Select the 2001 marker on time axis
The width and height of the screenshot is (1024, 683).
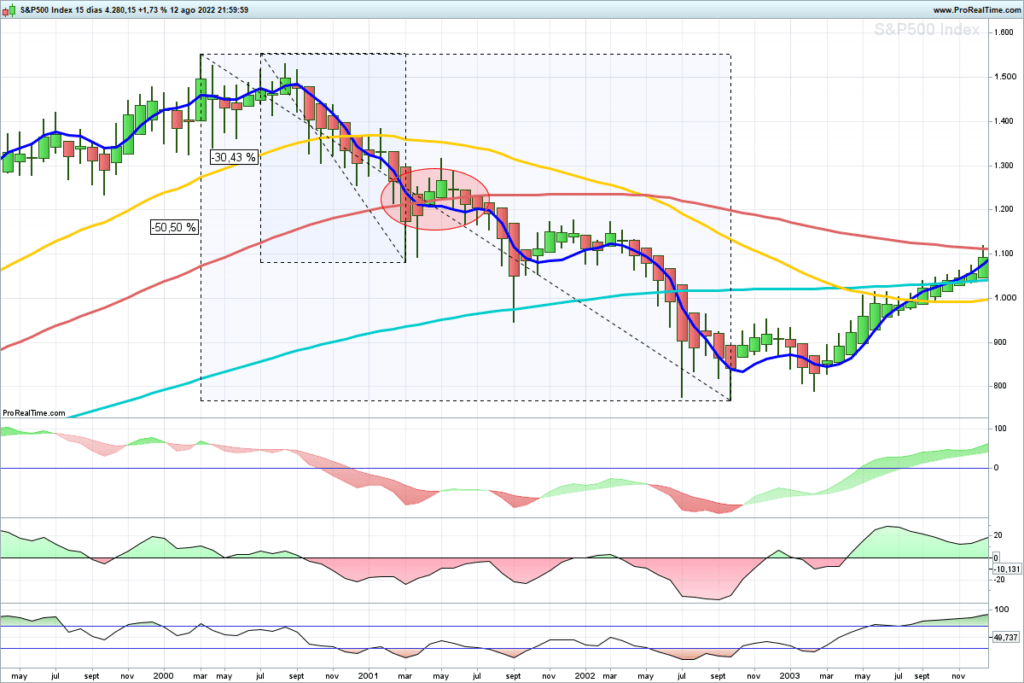(368, 676)
